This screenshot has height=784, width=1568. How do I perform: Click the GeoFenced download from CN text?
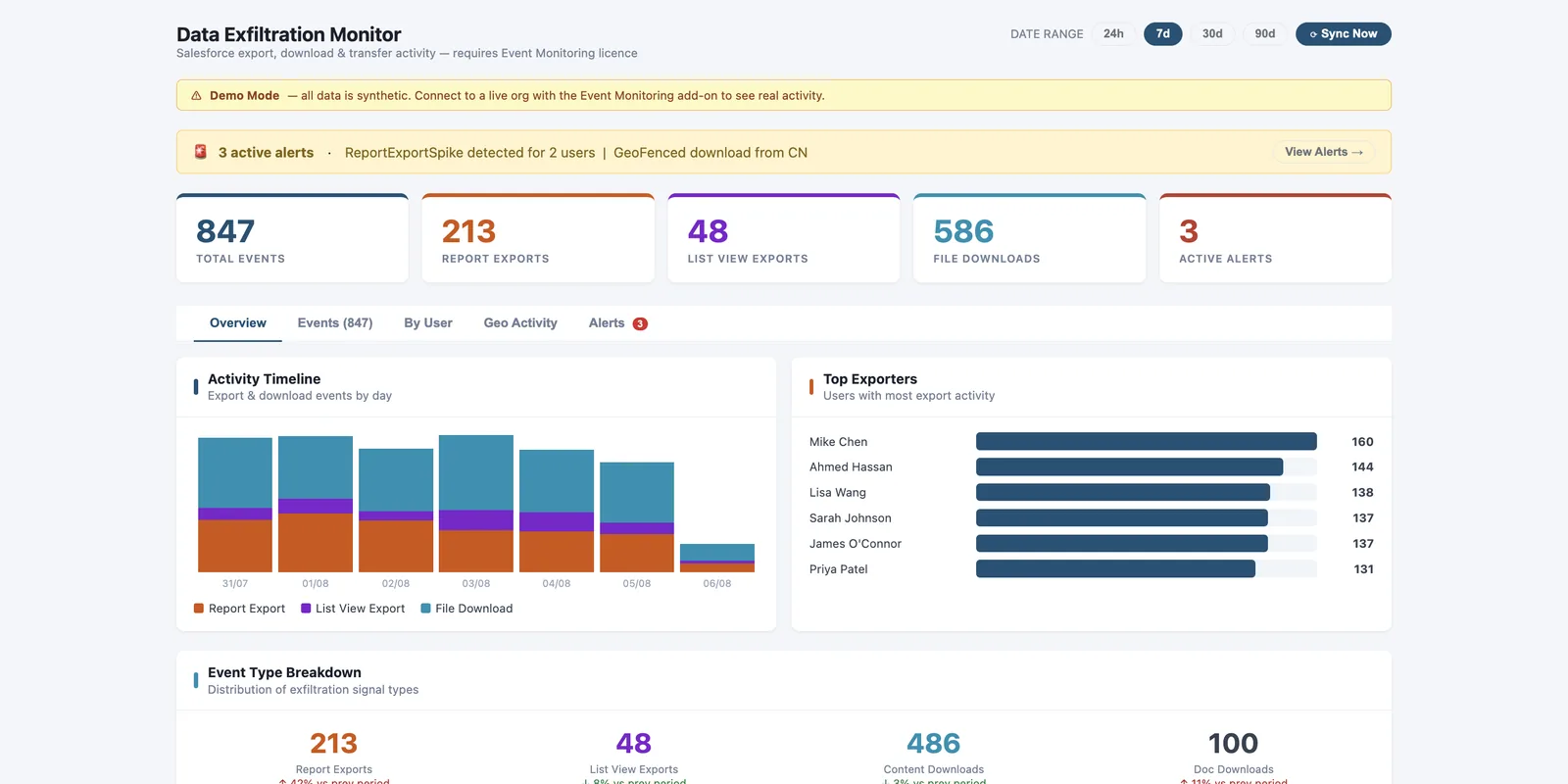pos(710,153)
